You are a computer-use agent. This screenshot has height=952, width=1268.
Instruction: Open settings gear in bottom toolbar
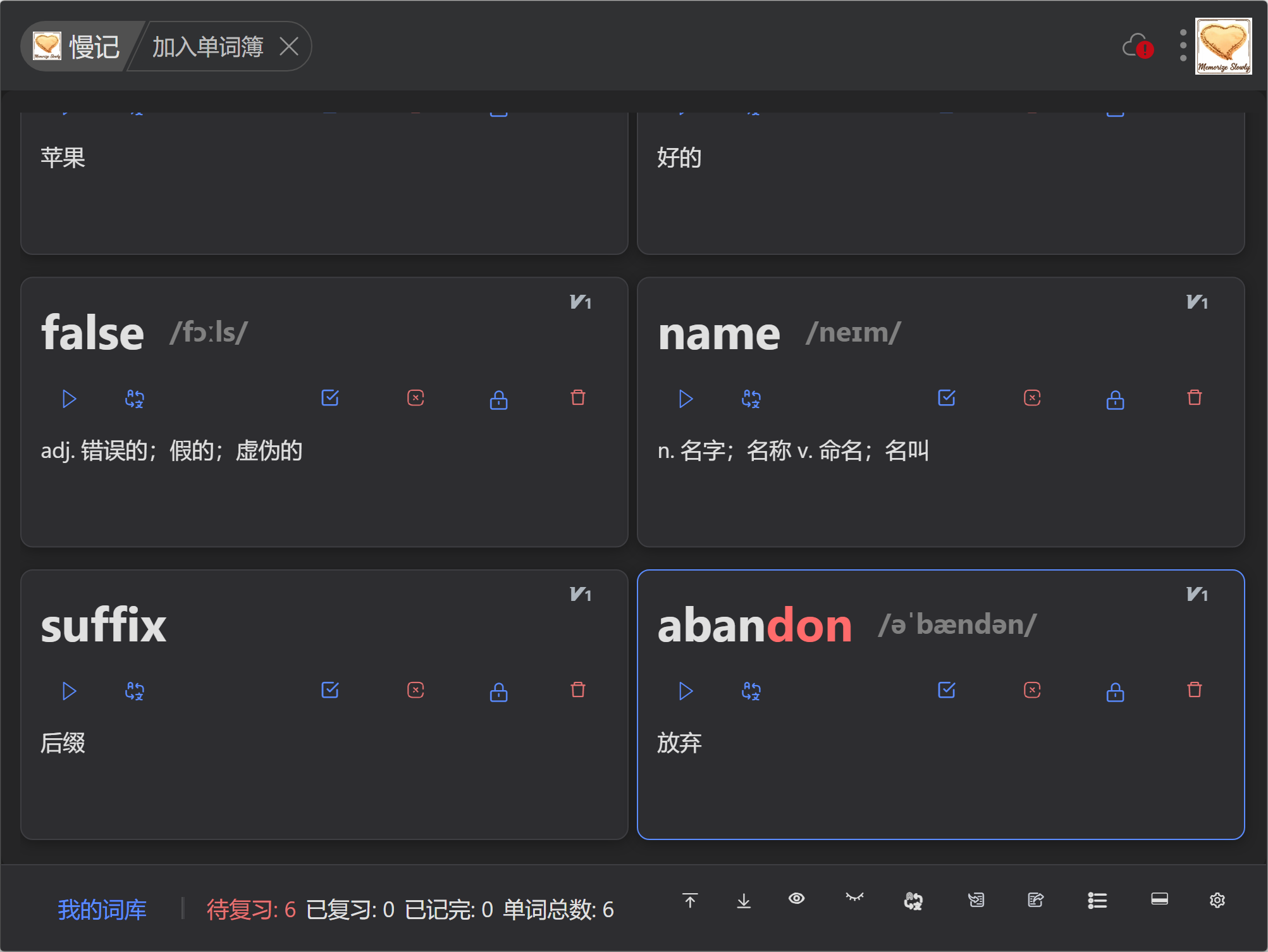click(1217, 900)
